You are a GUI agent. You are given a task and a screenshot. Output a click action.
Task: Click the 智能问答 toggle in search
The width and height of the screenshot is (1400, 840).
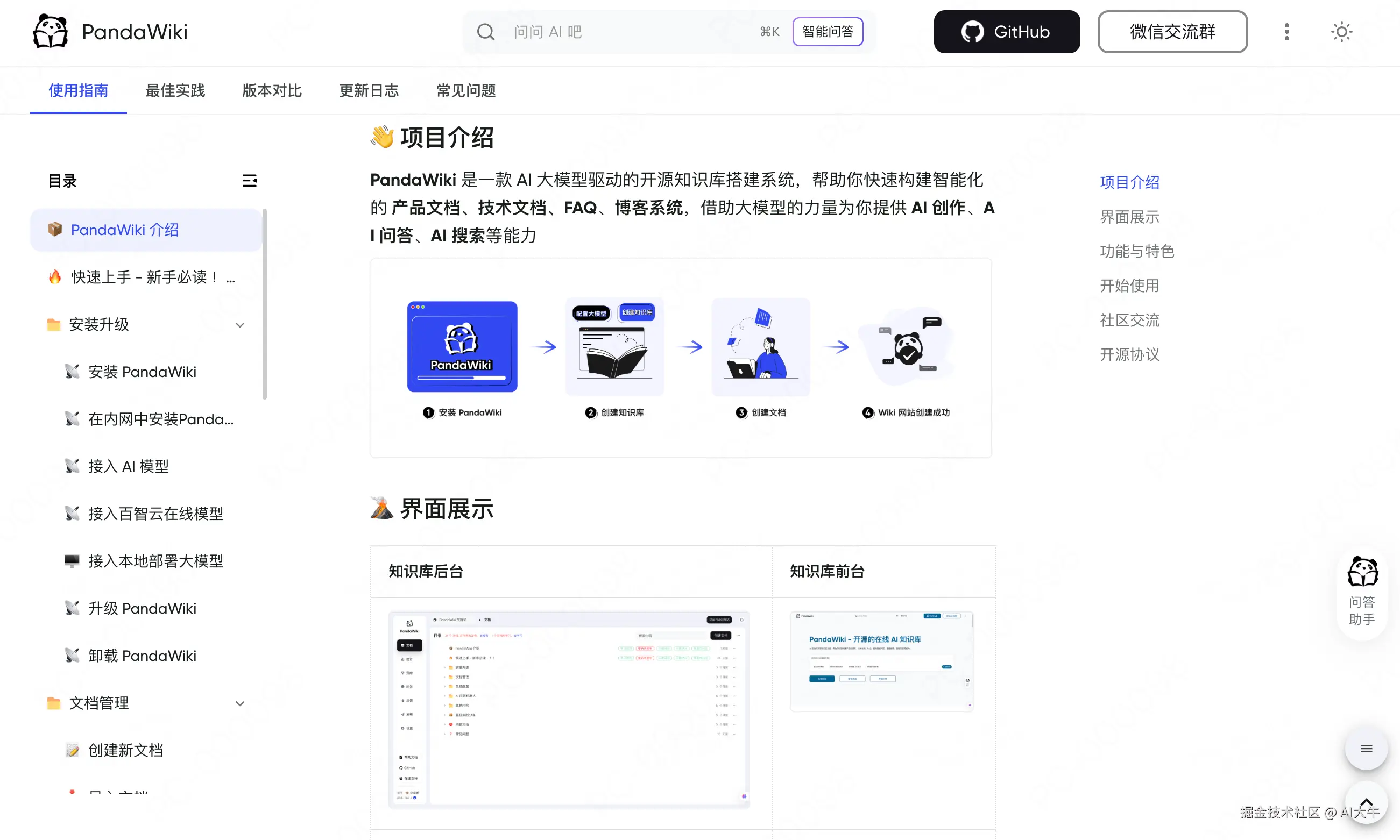coord(828,32)
